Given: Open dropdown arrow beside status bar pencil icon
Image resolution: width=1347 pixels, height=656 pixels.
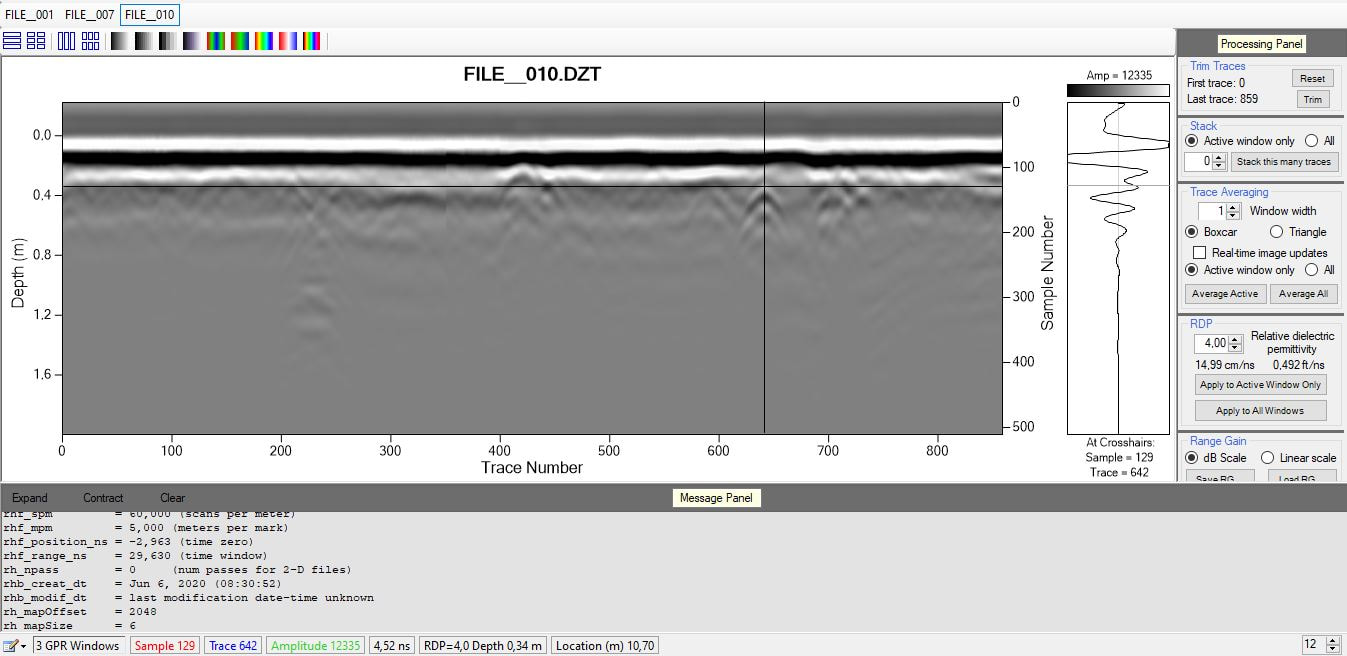Looking at the screenshot, I should coord(23,646).
